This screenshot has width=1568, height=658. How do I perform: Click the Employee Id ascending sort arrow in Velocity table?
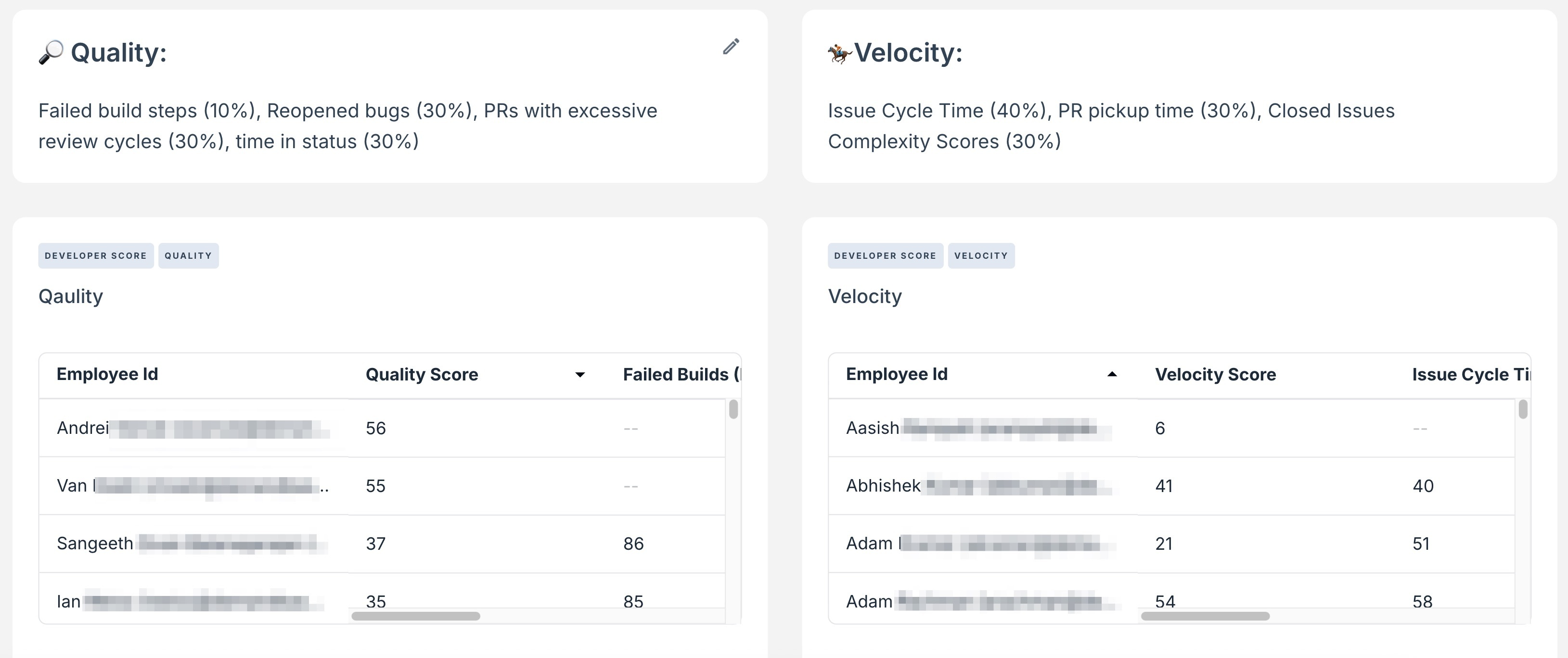pyautogui.click(x=1111, y=375)
